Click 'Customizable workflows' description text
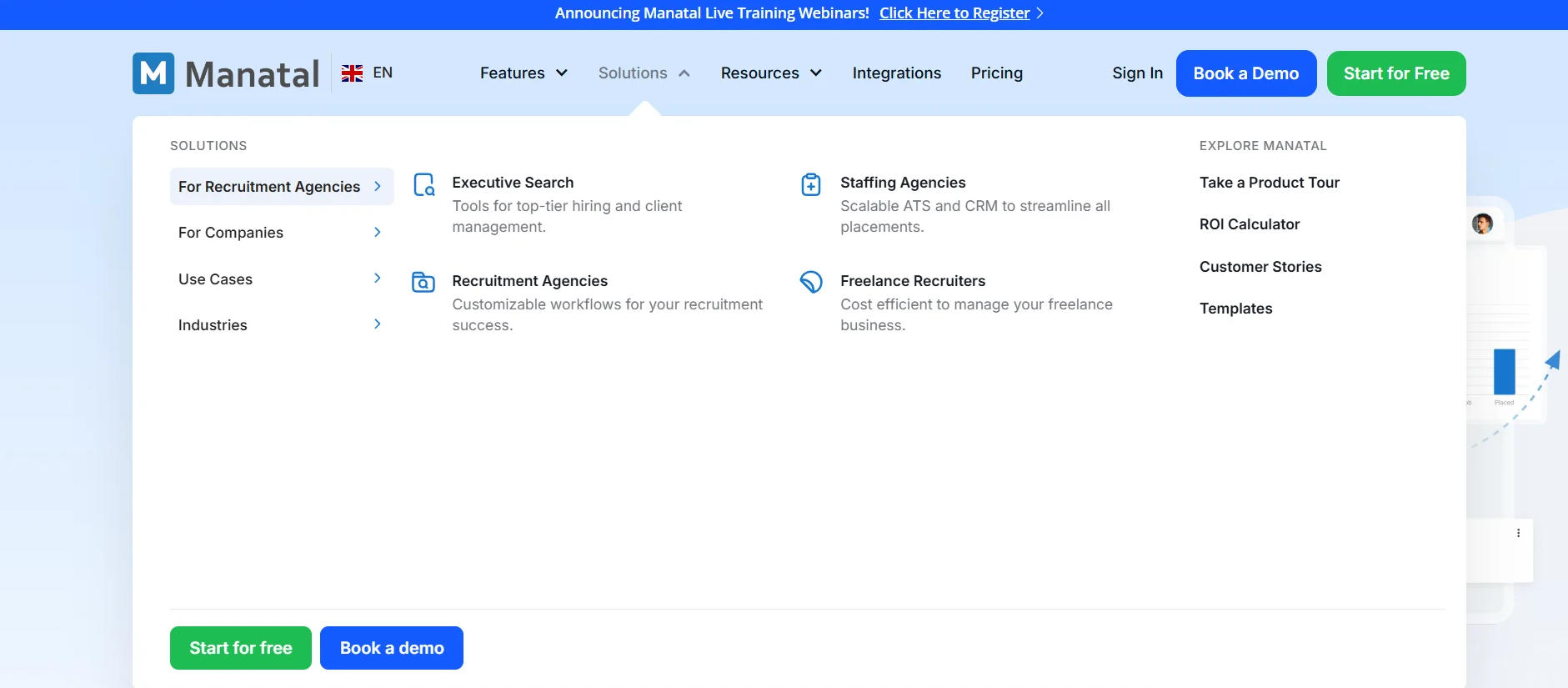The width and height of the screenshot is (1568, 688). coord(608,314)
